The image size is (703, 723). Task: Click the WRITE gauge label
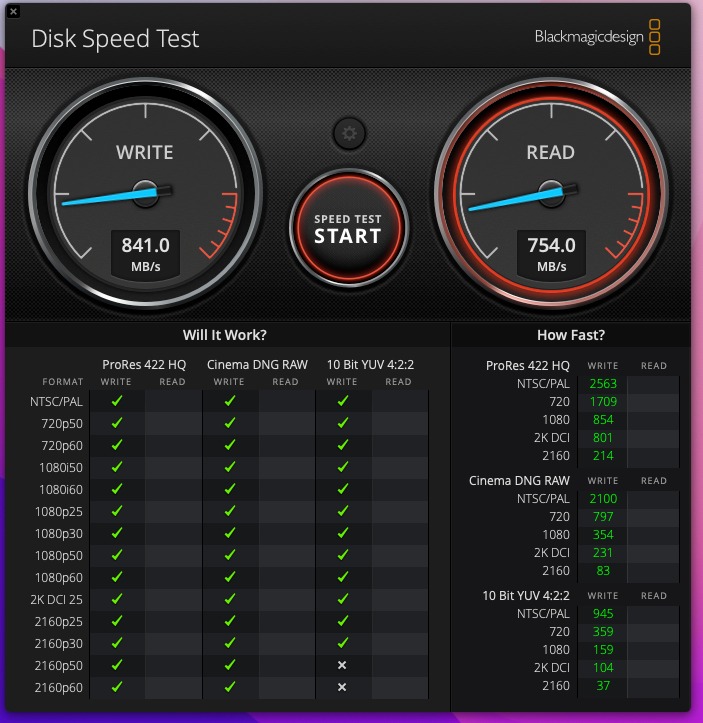[145, 153]
